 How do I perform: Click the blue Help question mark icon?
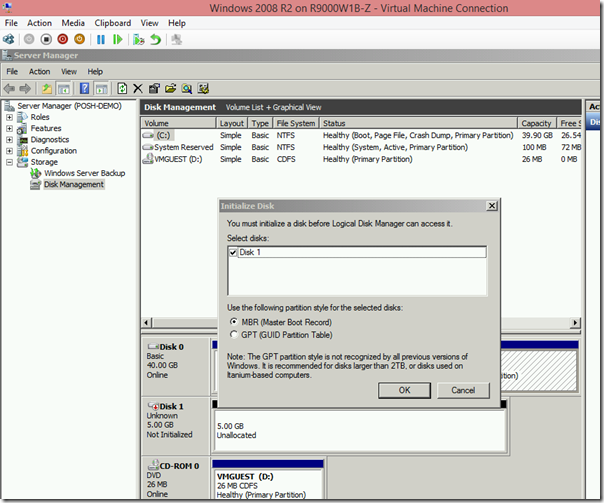[84, 89]
